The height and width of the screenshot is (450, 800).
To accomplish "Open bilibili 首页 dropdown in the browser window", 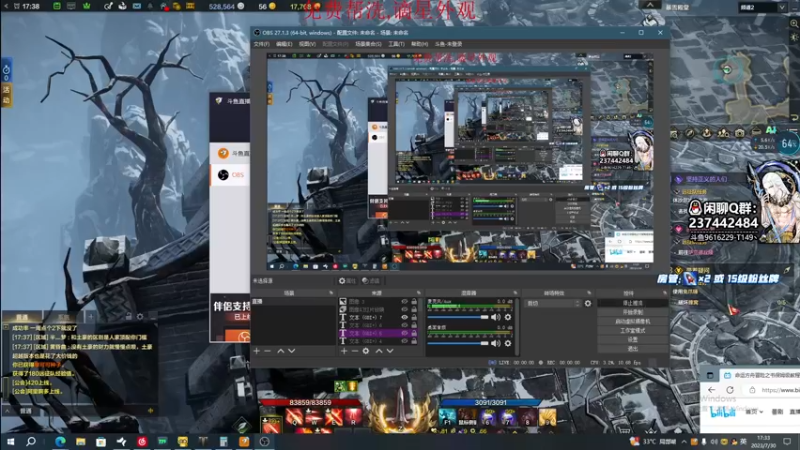I will (x=755, y=412).
